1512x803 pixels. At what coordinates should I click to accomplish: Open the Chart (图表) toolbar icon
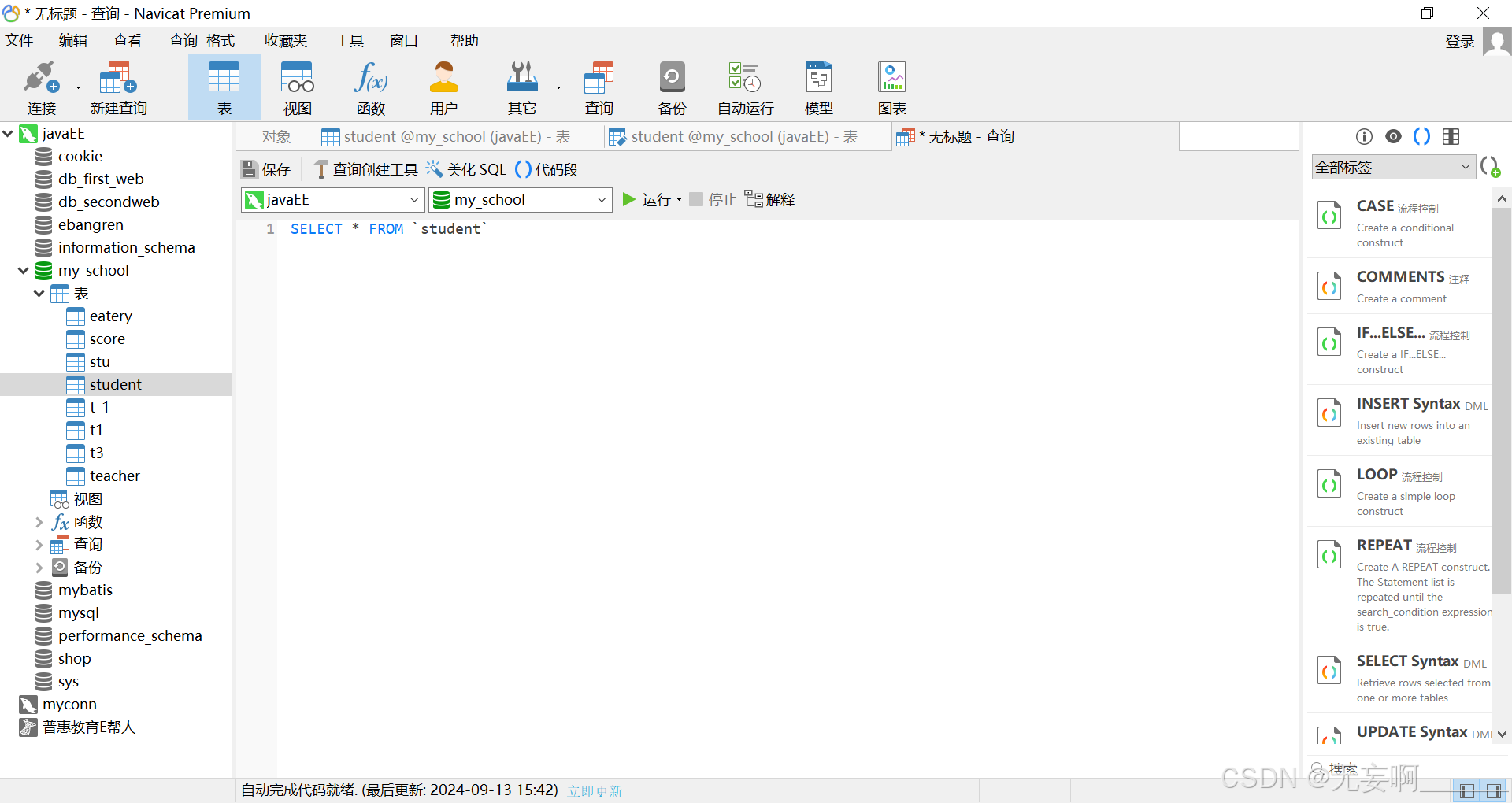(x=892, y=87)
